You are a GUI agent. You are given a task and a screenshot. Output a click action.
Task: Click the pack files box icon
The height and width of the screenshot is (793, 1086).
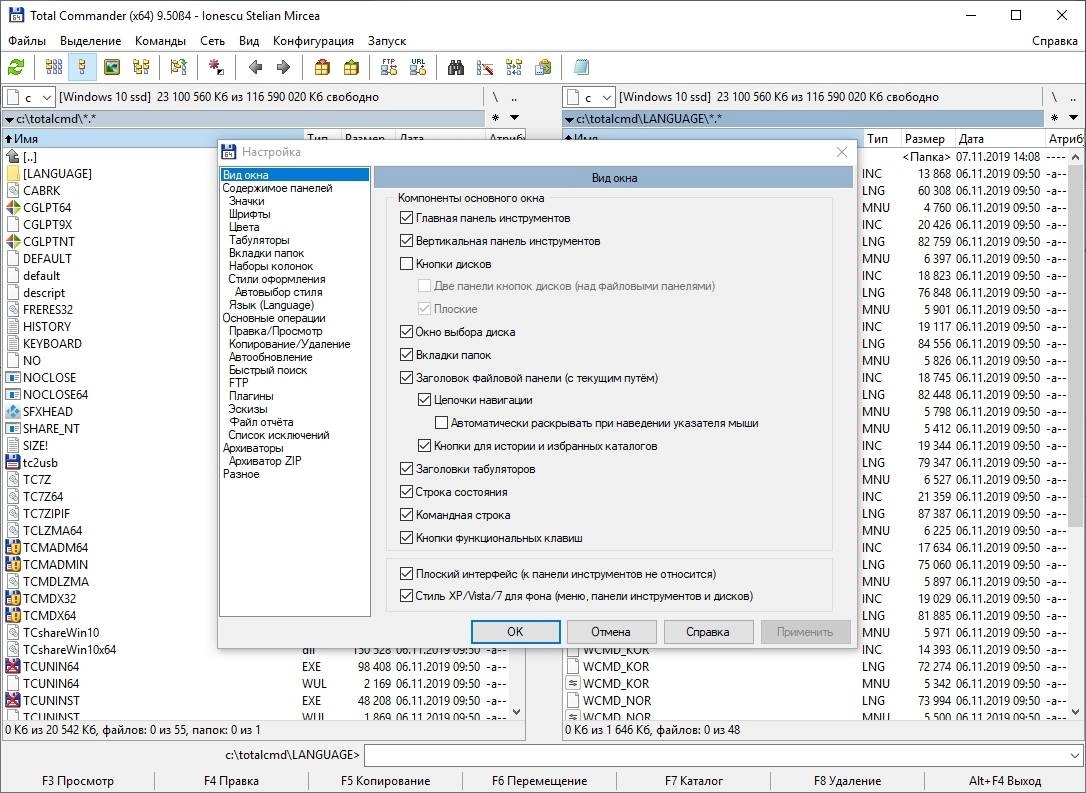(322, 67)
